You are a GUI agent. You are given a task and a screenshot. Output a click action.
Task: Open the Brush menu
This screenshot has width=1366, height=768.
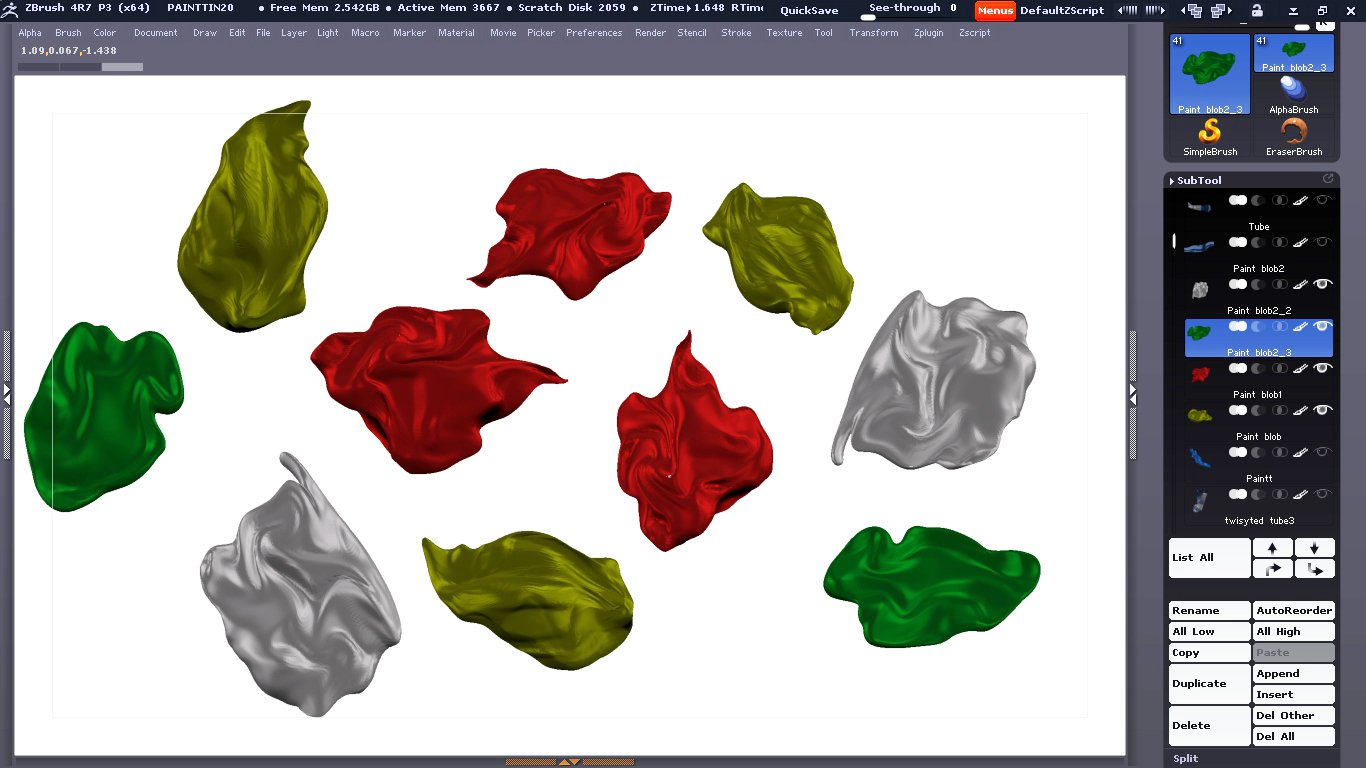(68, 33)
